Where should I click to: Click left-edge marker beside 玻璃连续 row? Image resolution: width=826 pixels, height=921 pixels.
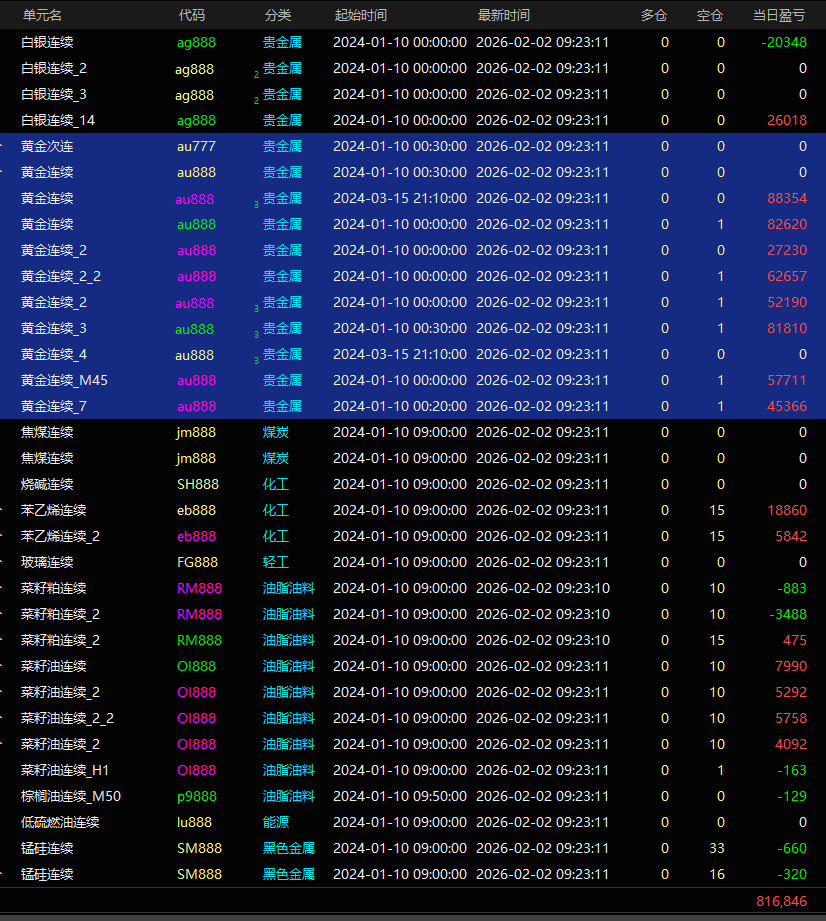3,562
